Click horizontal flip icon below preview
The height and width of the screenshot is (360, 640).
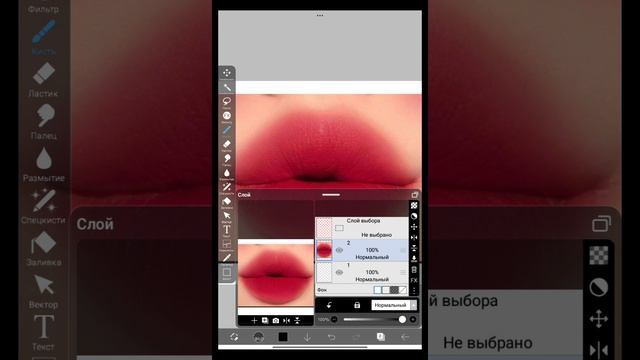pos(287,320)
